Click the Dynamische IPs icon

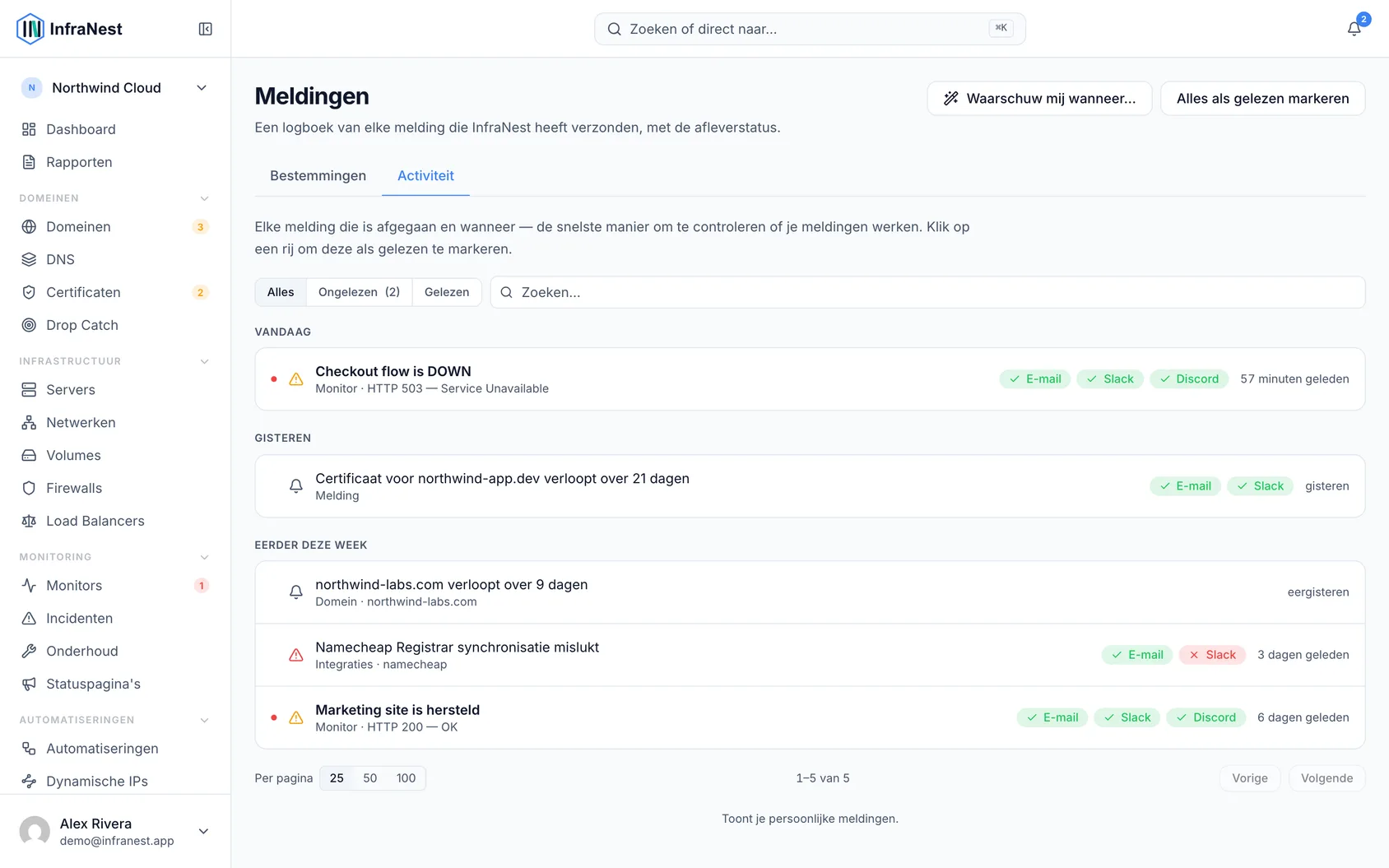(x=29, y=781)
